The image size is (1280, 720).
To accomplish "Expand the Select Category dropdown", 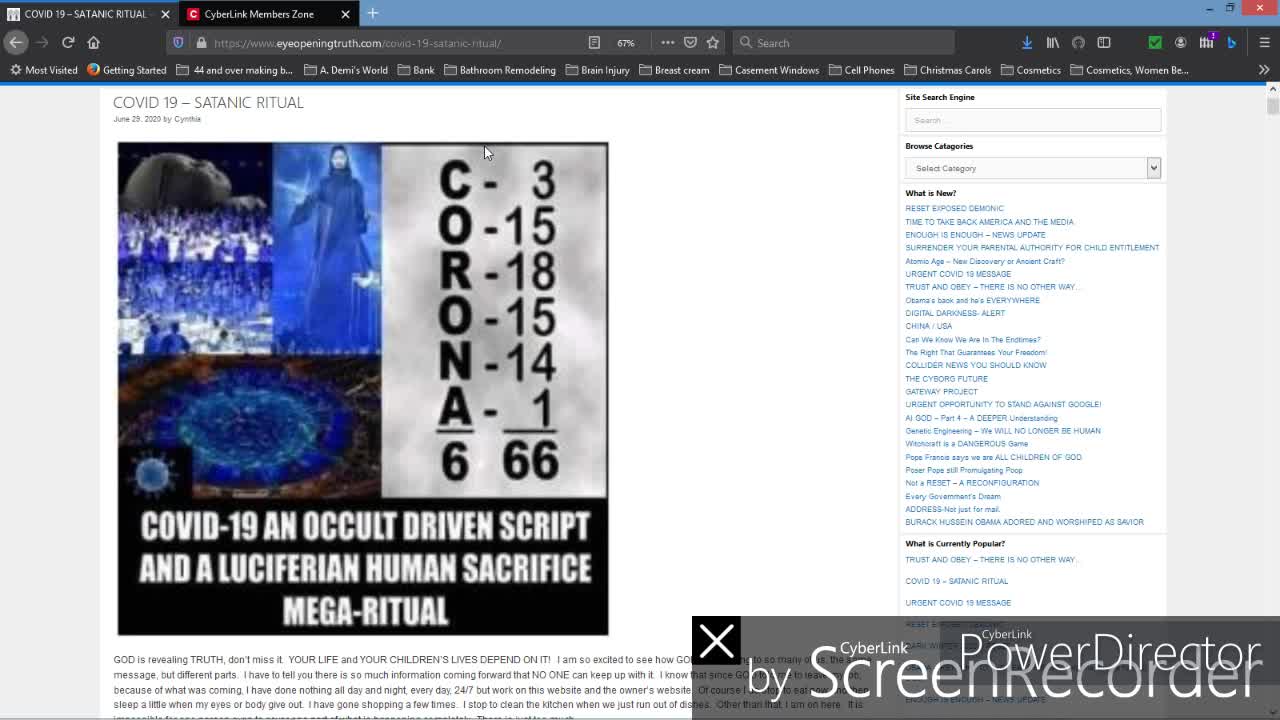I will tap(1033, 168).
